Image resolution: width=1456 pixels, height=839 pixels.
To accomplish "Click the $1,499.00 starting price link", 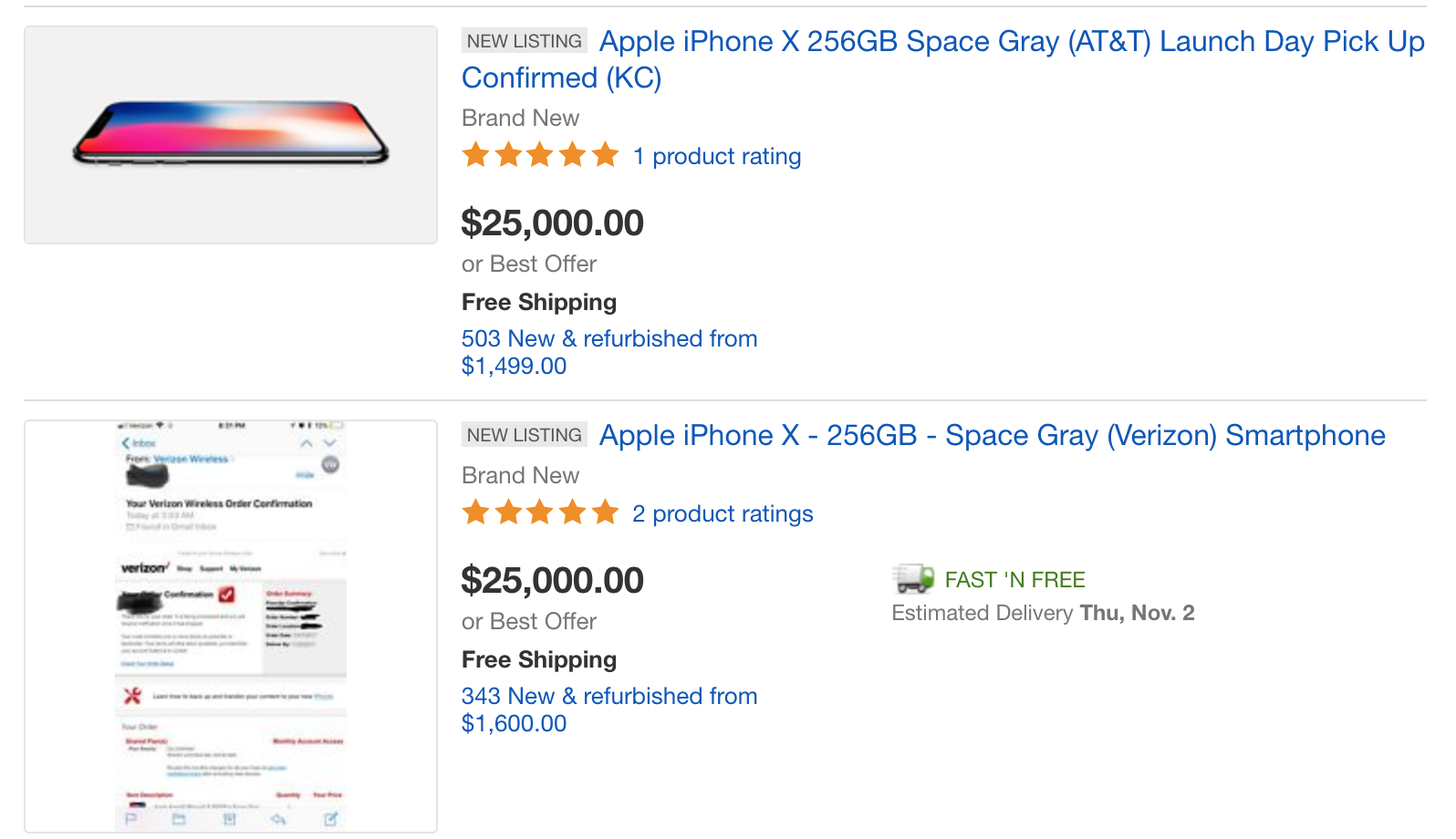I will (x=514, y=367).
